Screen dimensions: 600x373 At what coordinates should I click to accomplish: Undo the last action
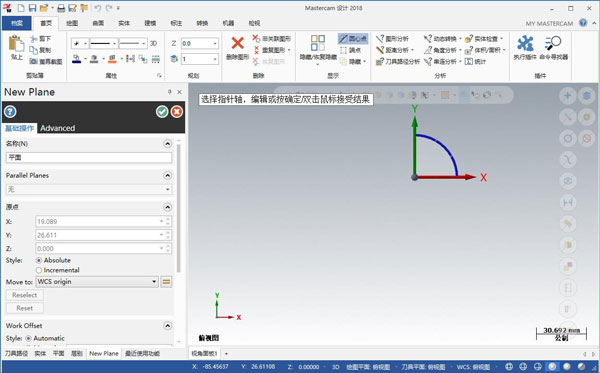[x=98, y=8]
